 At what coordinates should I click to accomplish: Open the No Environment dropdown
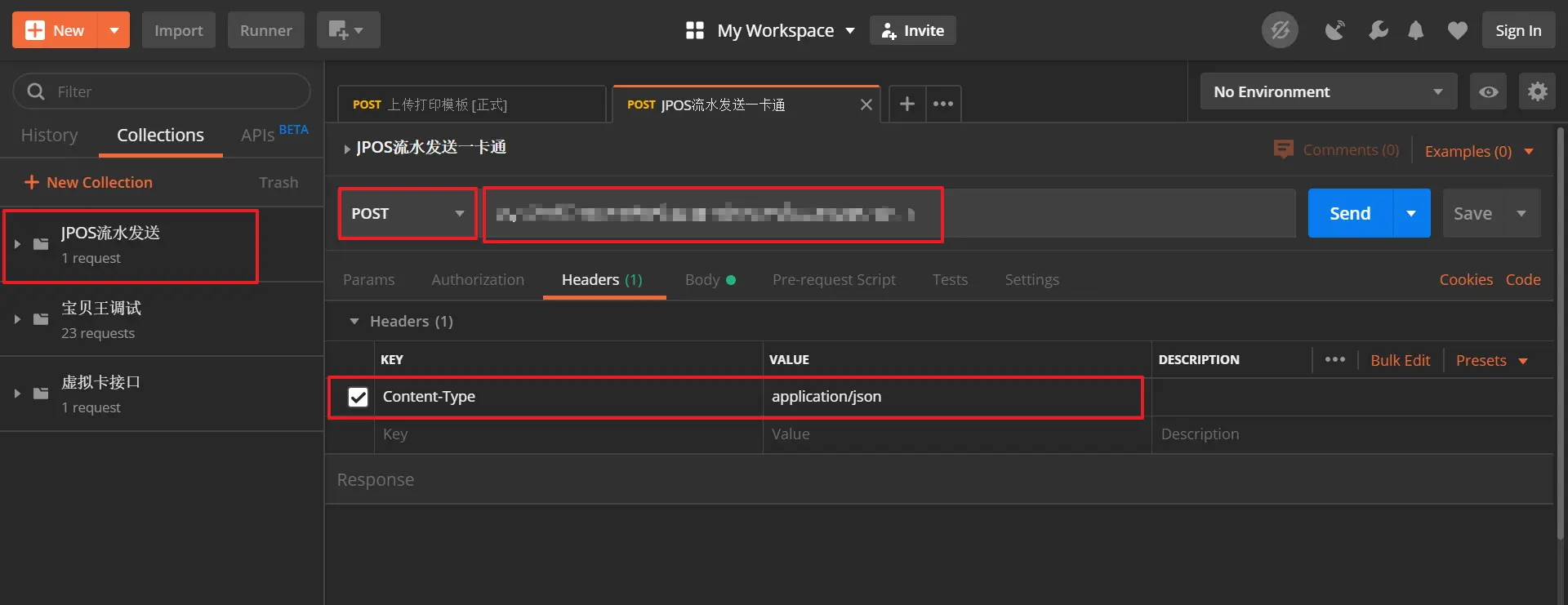[1329, 91]
